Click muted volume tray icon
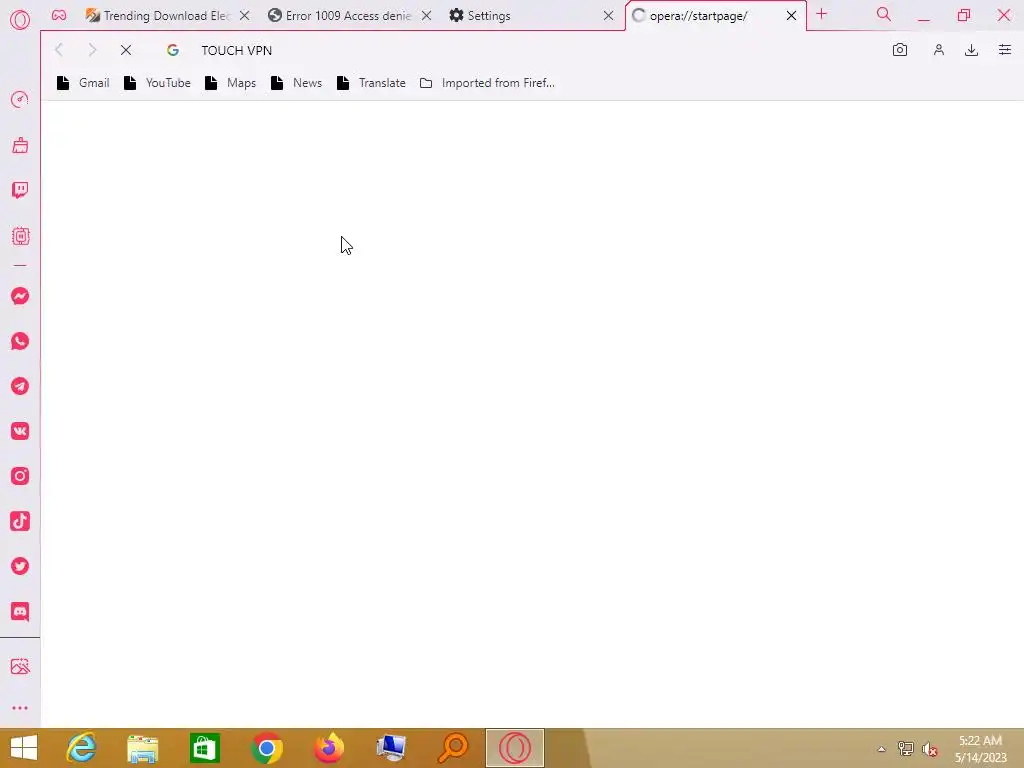This screenshot has height=768, width=1024. (929, 749)
